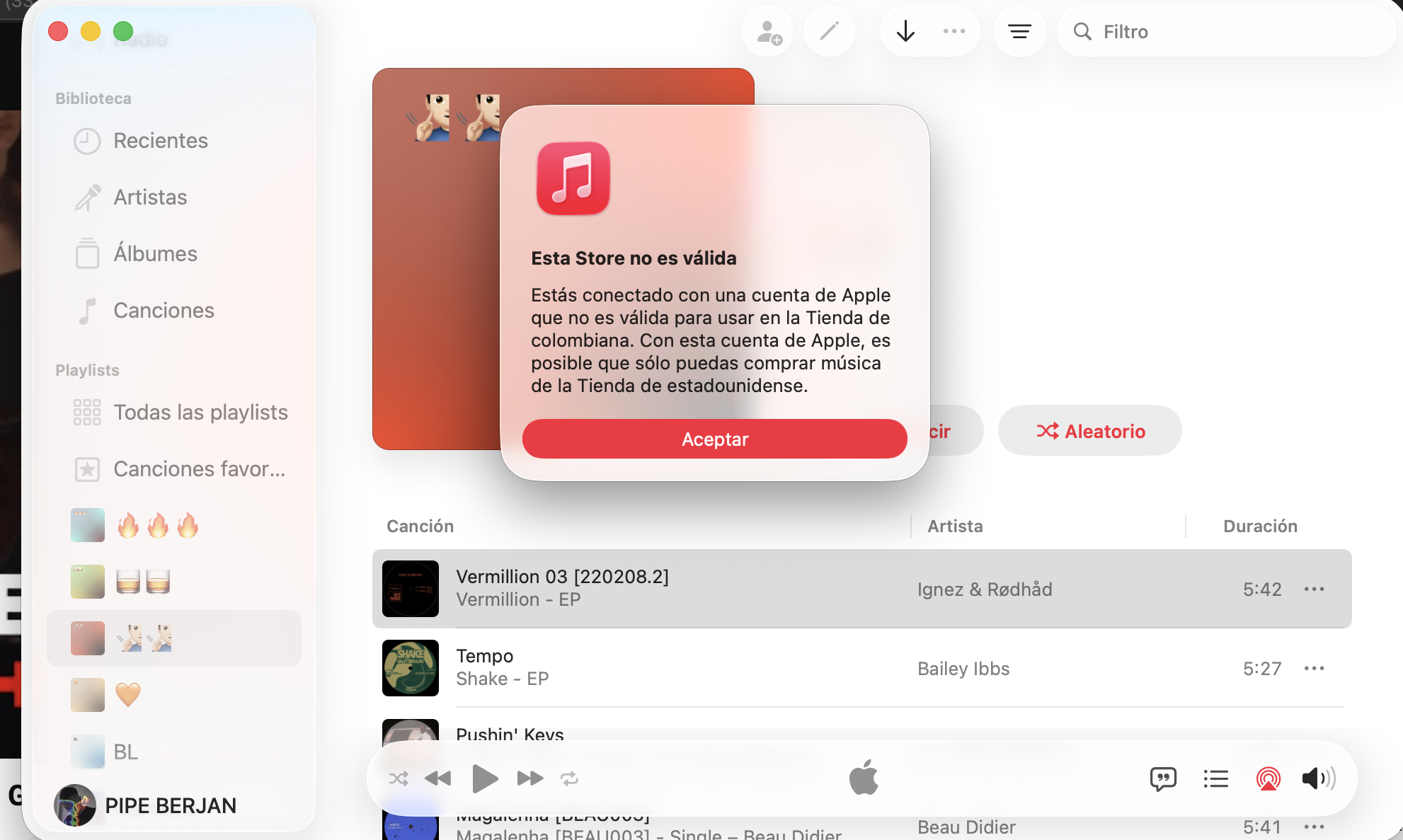The height and width of the screenshot is (840, 1403).
Task: Toggle the repeat control
Action: click(570, 778)
